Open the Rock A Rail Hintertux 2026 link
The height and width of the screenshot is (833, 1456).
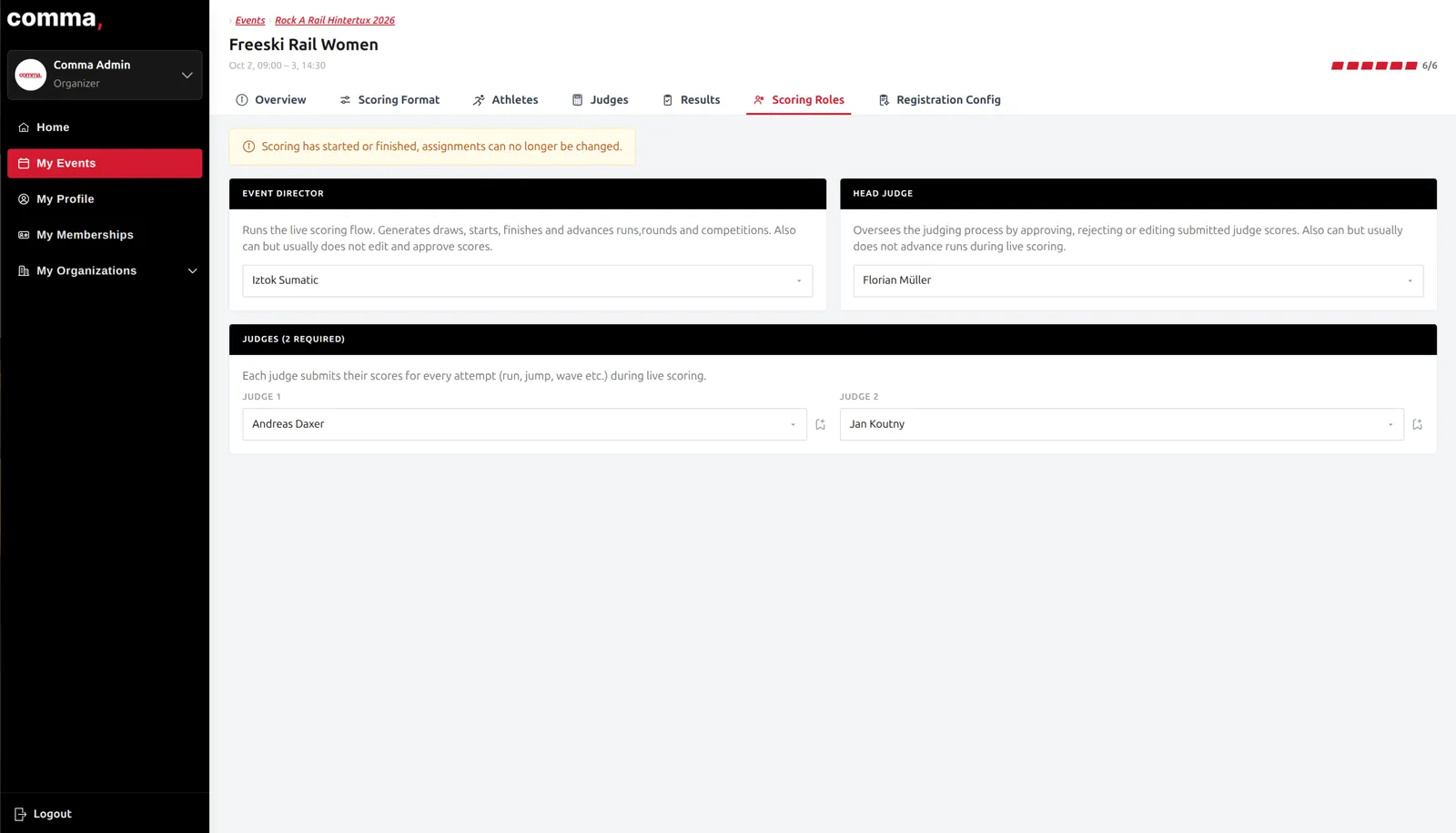(x=335, y=20)
